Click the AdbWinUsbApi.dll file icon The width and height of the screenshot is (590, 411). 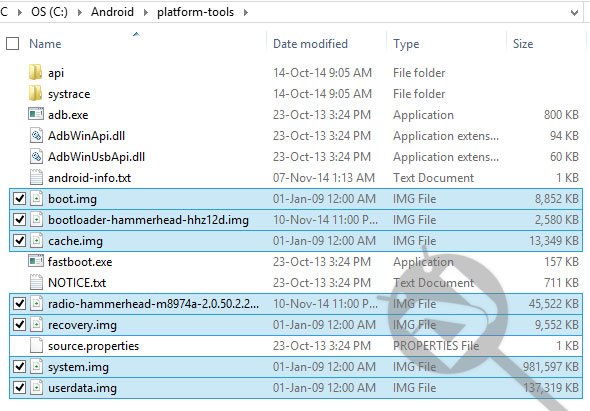coord(36,157)
